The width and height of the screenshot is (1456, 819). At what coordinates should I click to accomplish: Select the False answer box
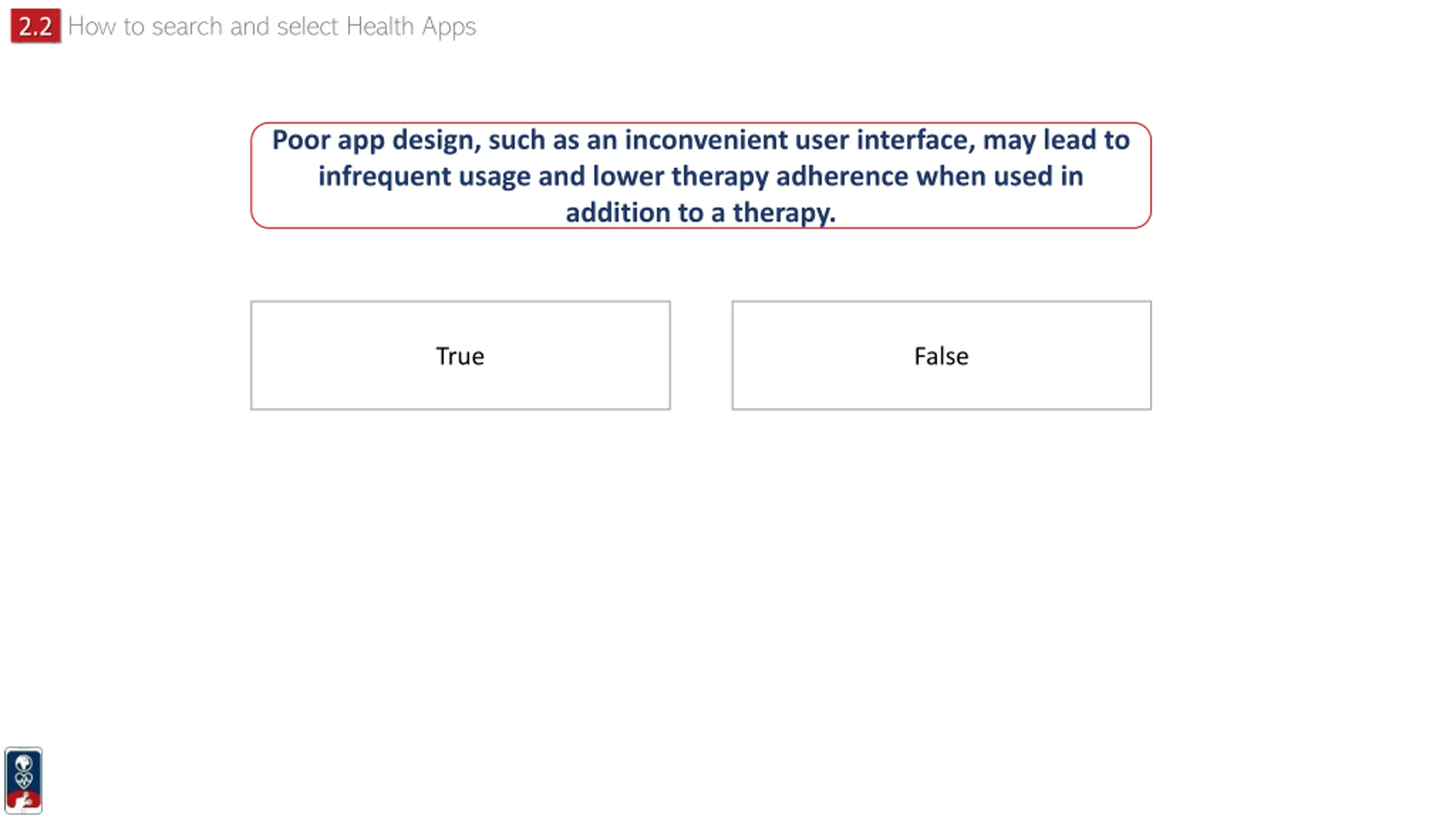click(941, 355)
